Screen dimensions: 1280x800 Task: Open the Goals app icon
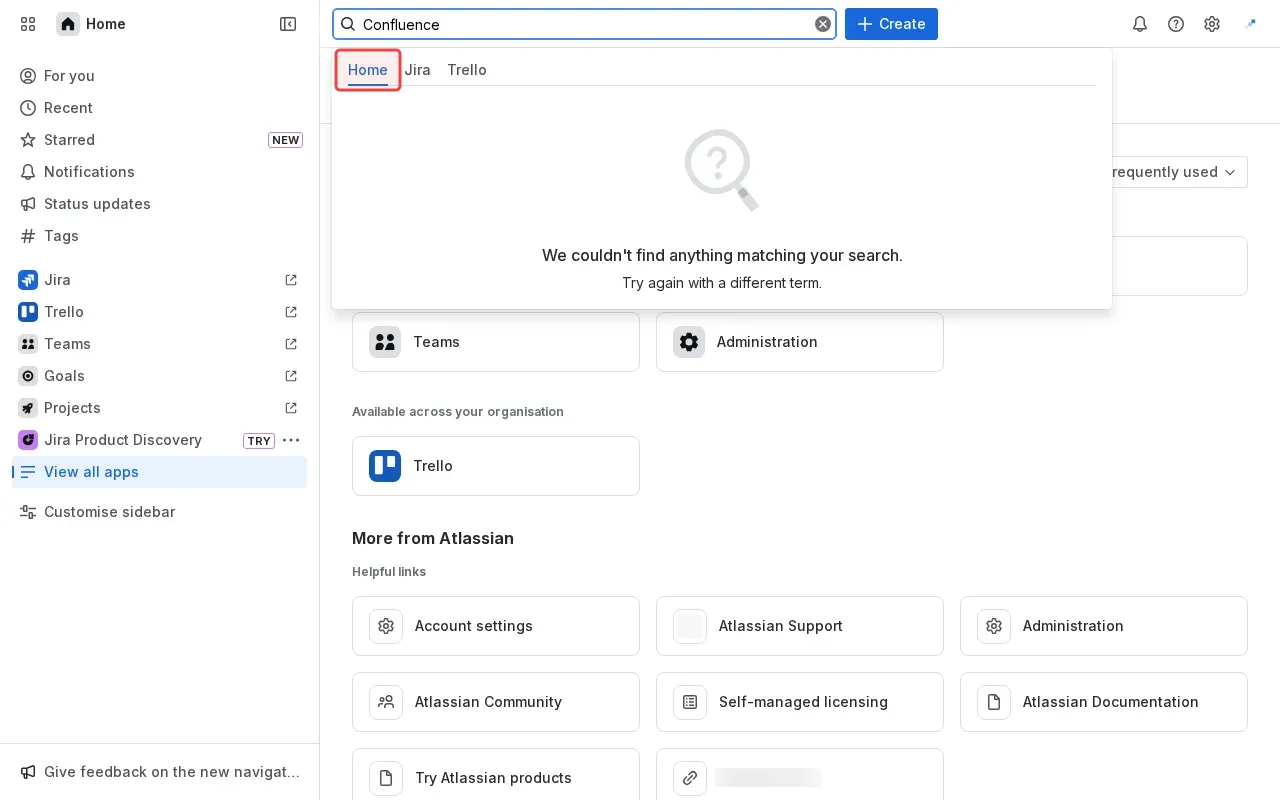28,376
